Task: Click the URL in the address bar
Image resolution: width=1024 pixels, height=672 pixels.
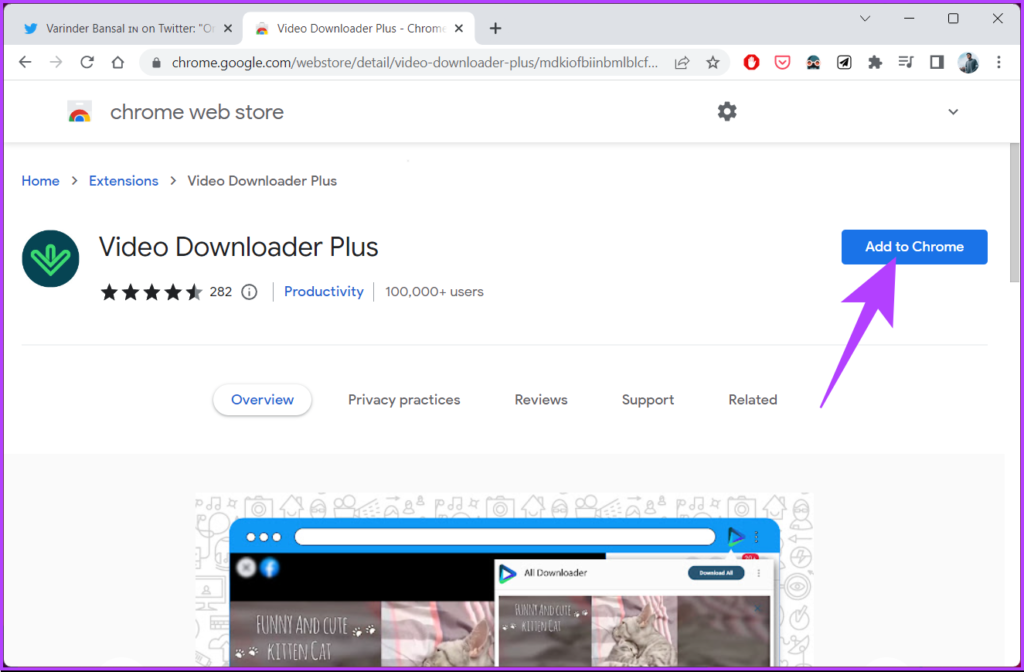Action: click(x=415, y=63)
